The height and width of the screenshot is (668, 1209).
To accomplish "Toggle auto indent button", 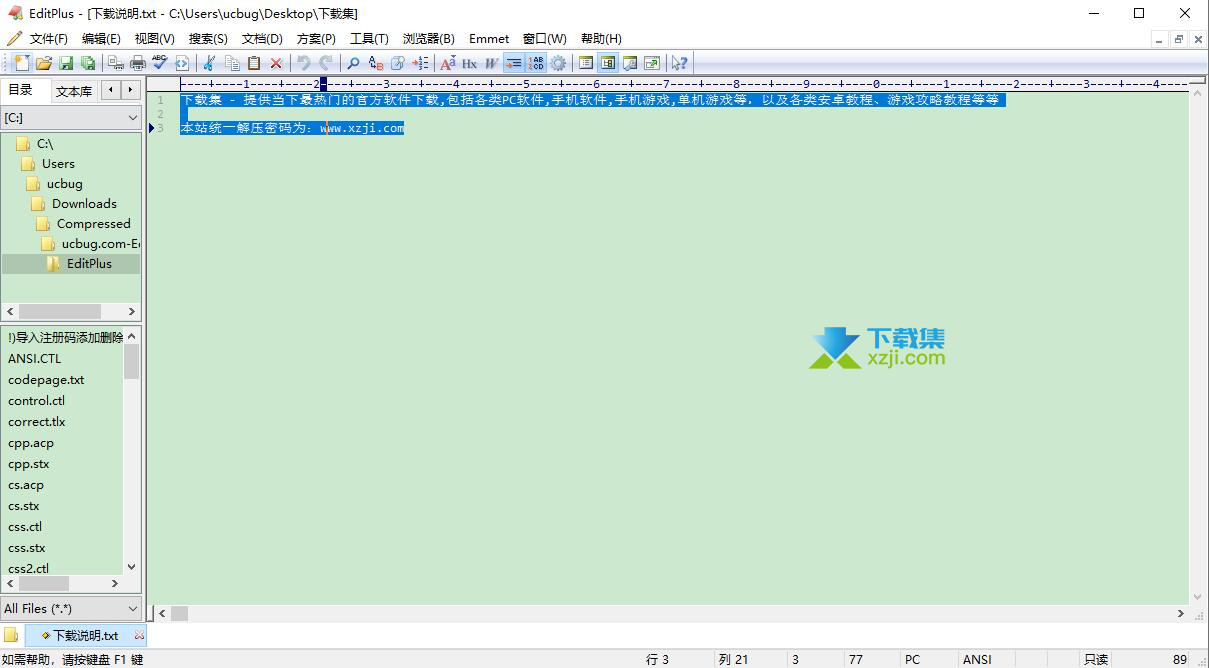I will 514,63.
